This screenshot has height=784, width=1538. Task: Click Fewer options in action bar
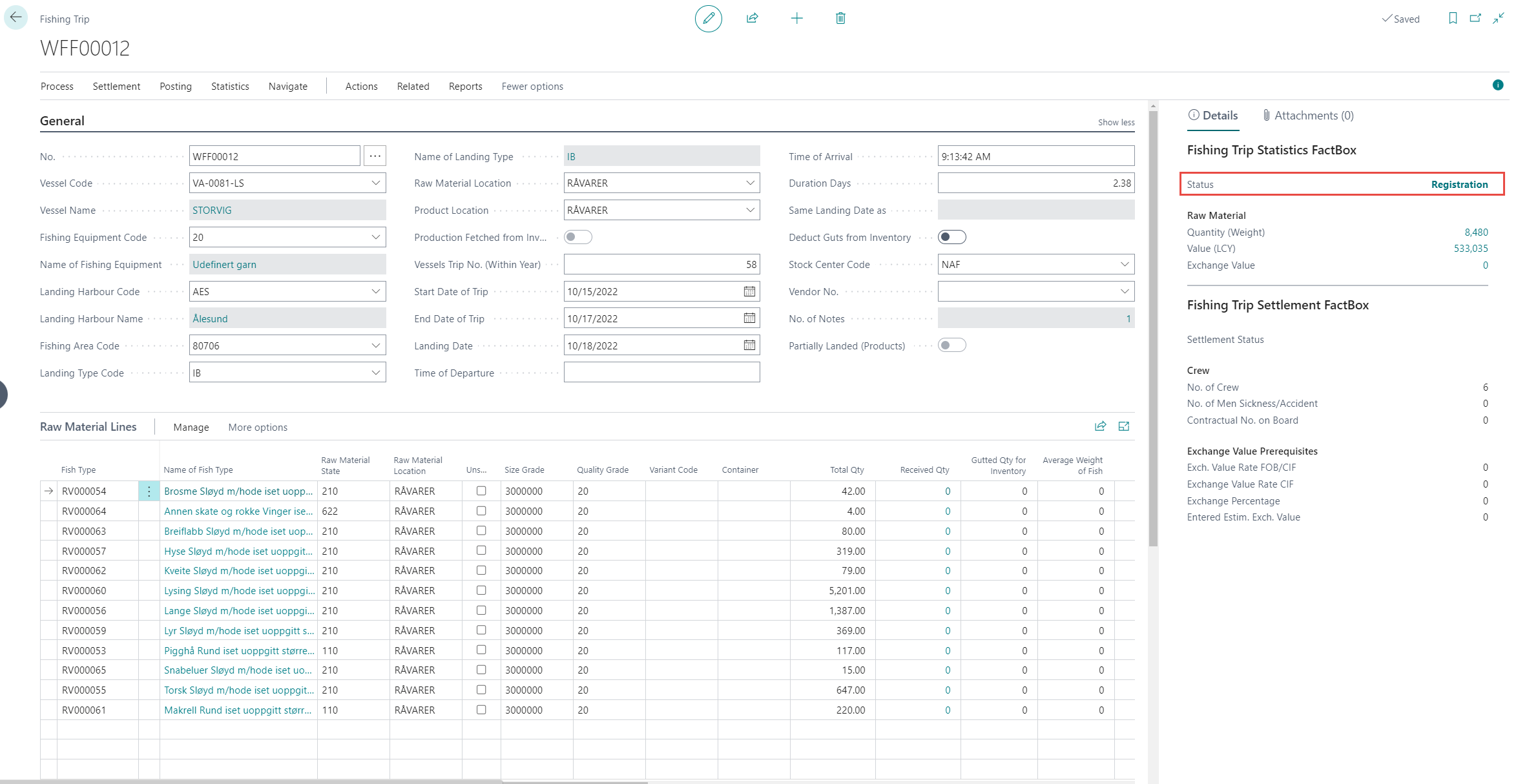click(532, 87)
